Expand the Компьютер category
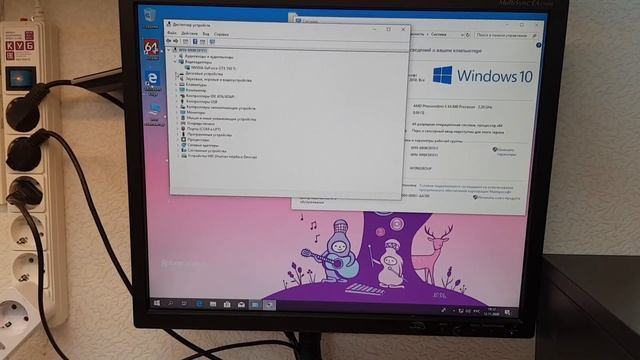Screen dimensions: 640x360 coord(177,90)
